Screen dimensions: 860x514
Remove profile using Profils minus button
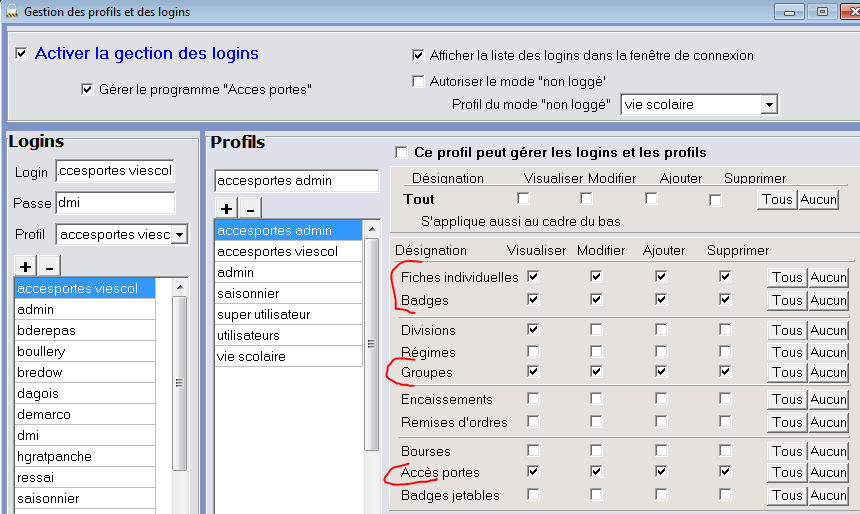[x=250, y=208]
